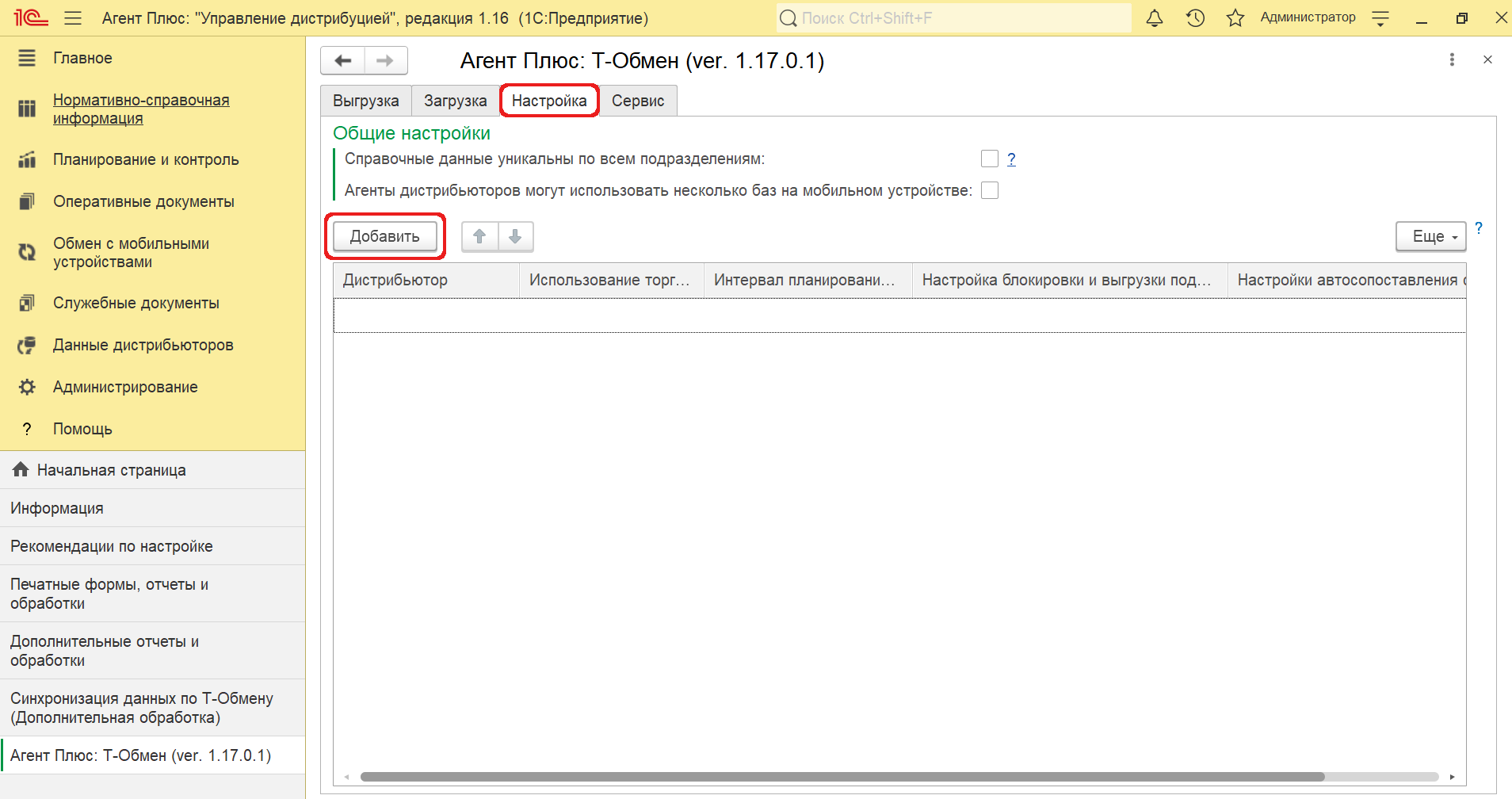The width and height of the screenshot is (1512, 799).
Task: Click help link next to first checkbox
Action: pos(1011,159)
